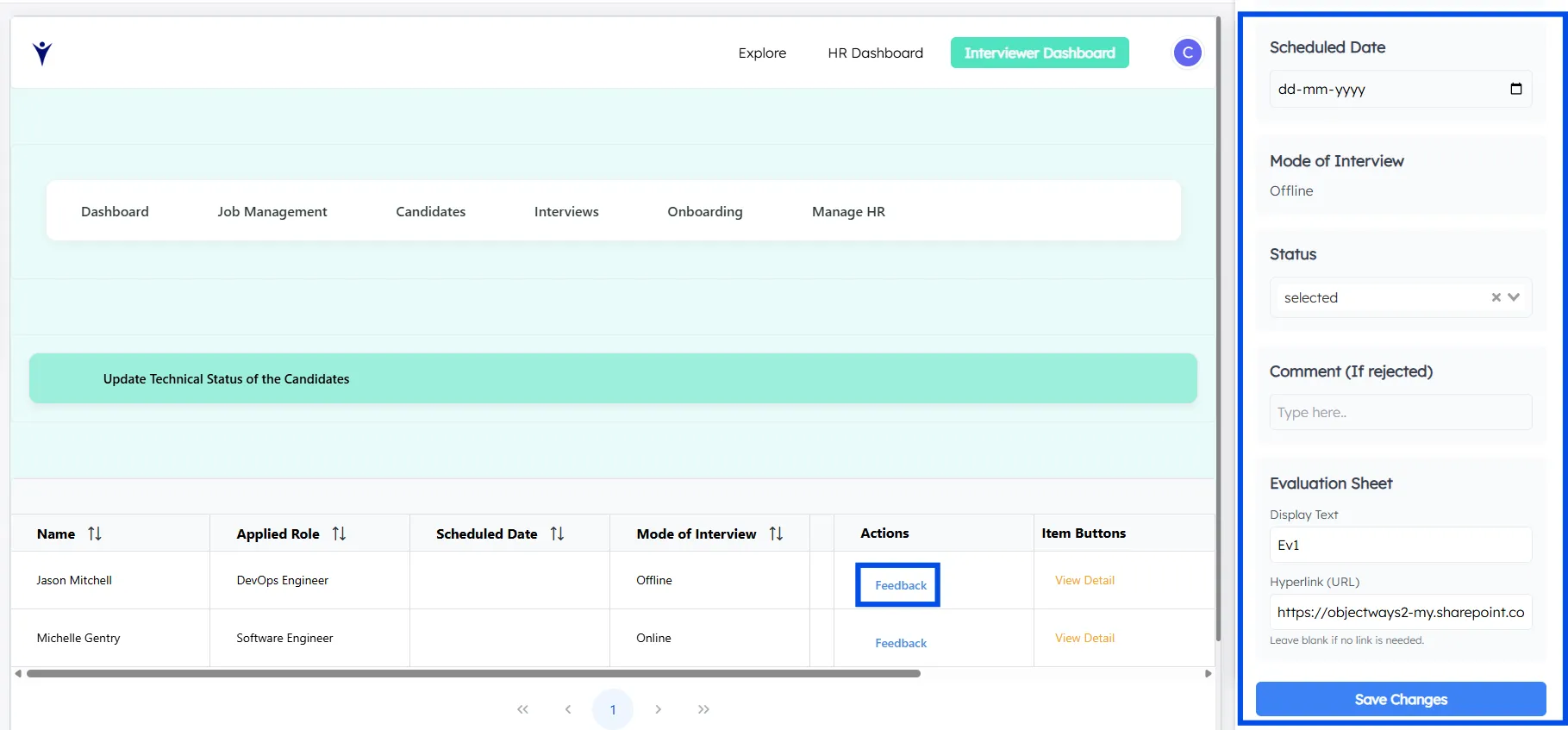Click the Comment (If rejected) text field

point(1400,412)
